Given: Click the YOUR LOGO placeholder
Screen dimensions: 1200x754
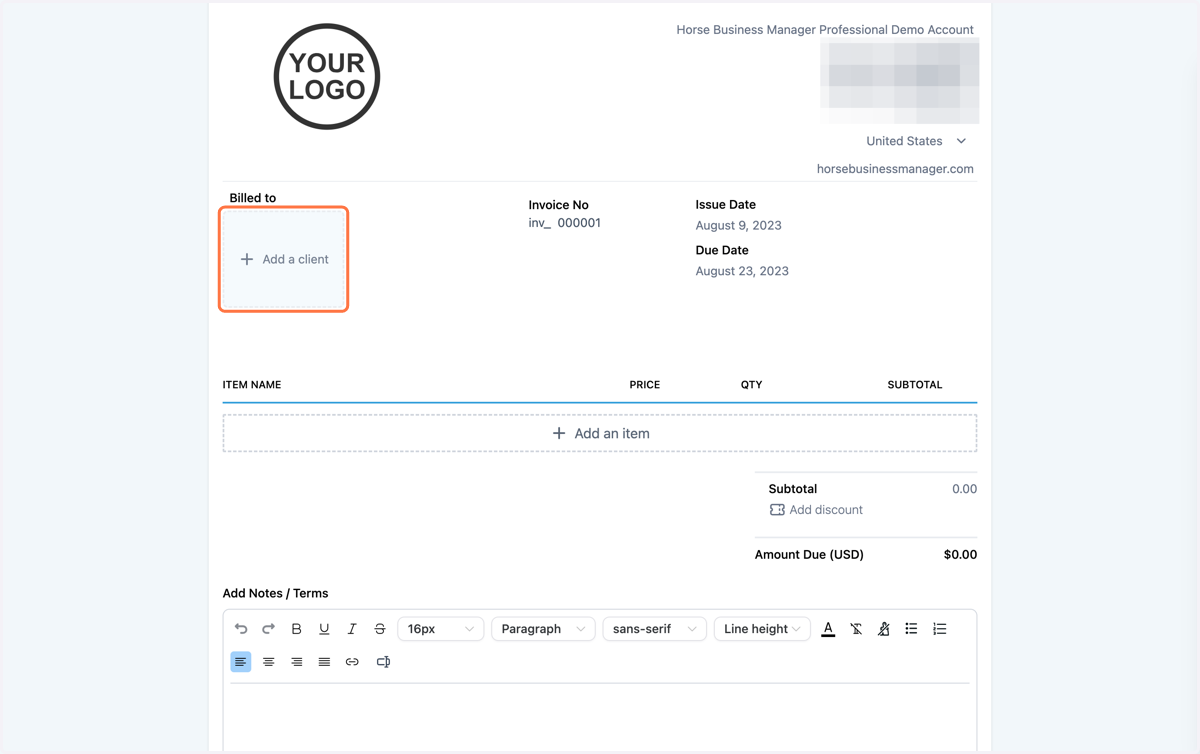Looking at the screenshot, I should [x=327, y=77].
